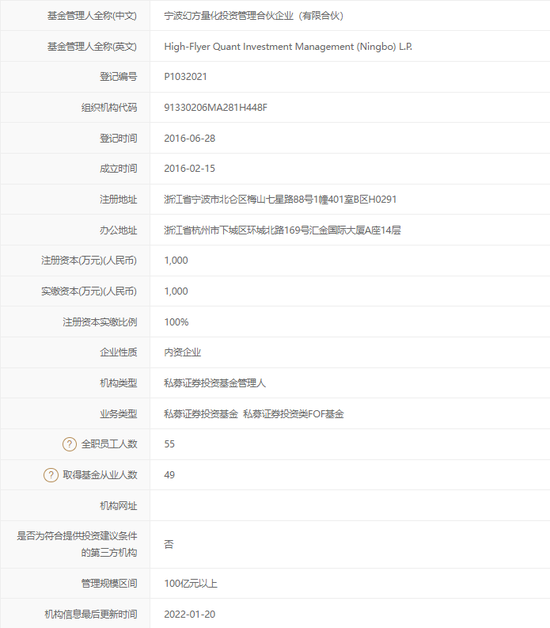Click the label 注册地址
The width and height of the screenshot is (550, 628).
click(x=119, y=199)
